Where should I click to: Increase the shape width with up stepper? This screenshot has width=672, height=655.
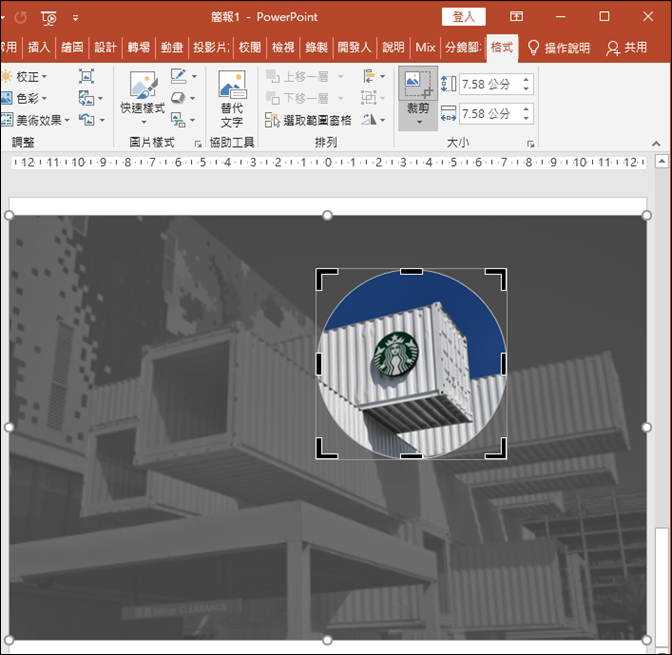pos(526,109)
